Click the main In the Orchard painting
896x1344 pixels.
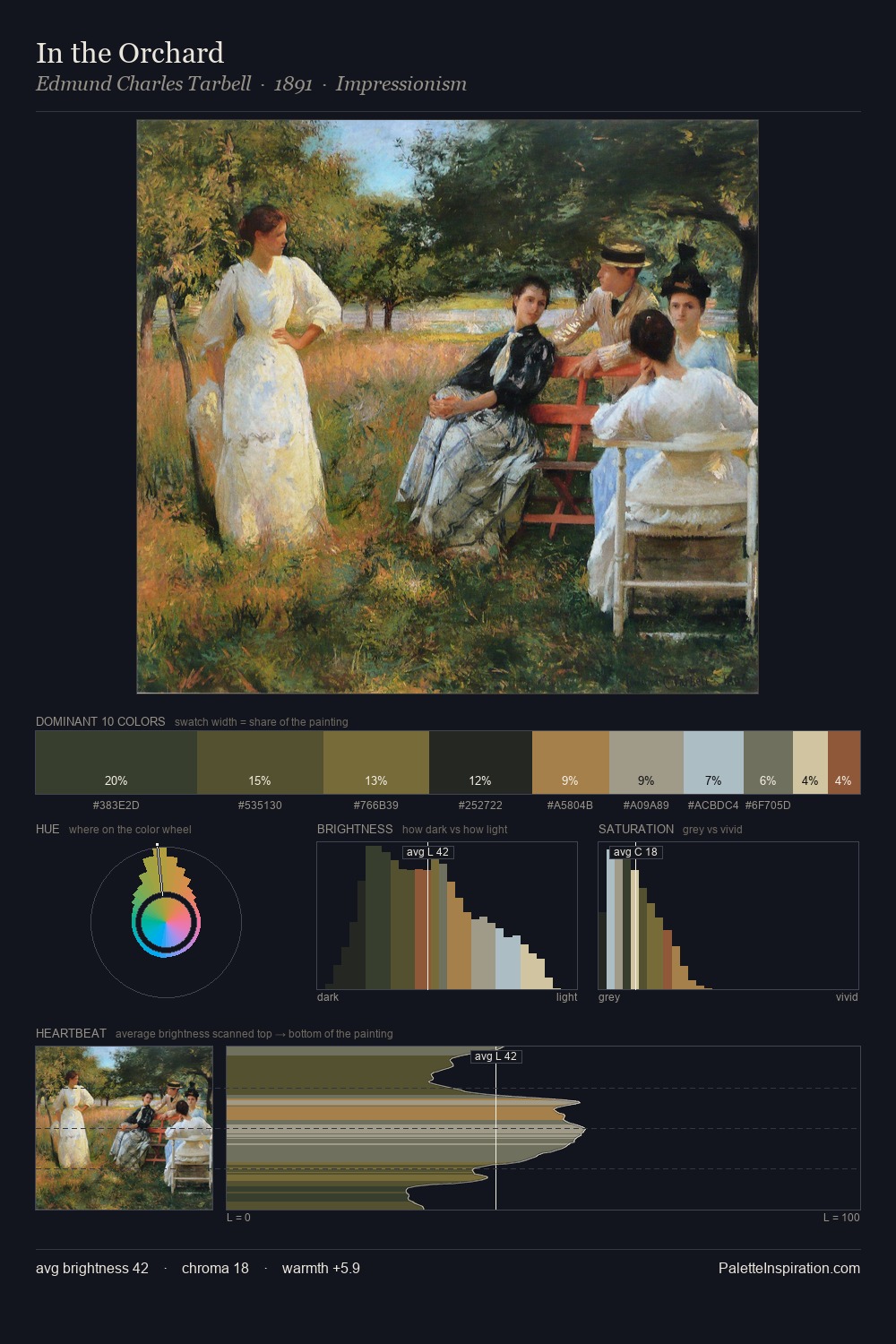point(447,407)
